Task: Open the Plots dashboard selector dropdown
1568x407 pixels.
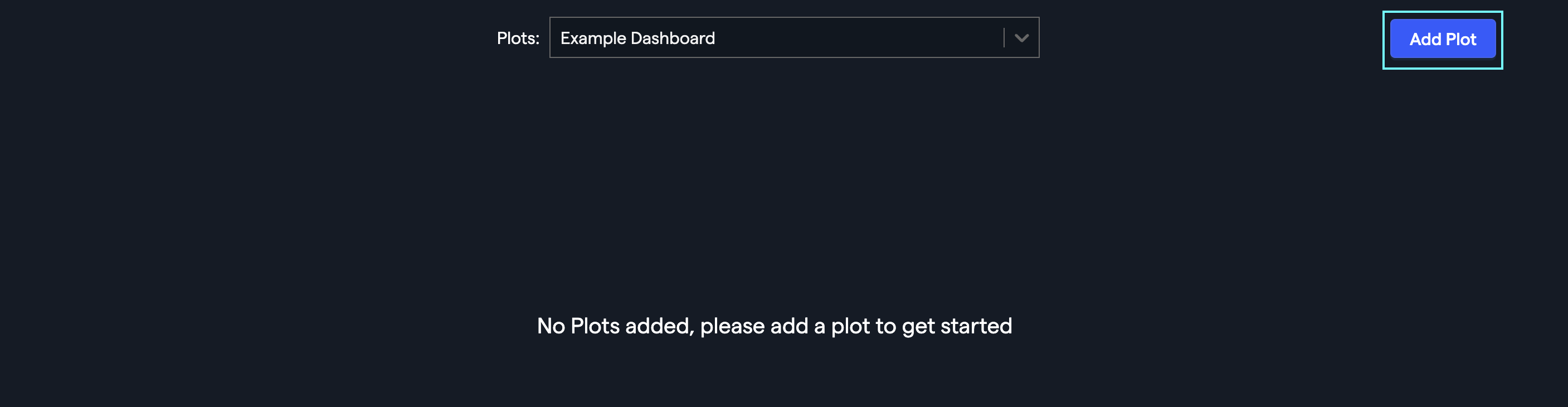Action: [791, 38]
